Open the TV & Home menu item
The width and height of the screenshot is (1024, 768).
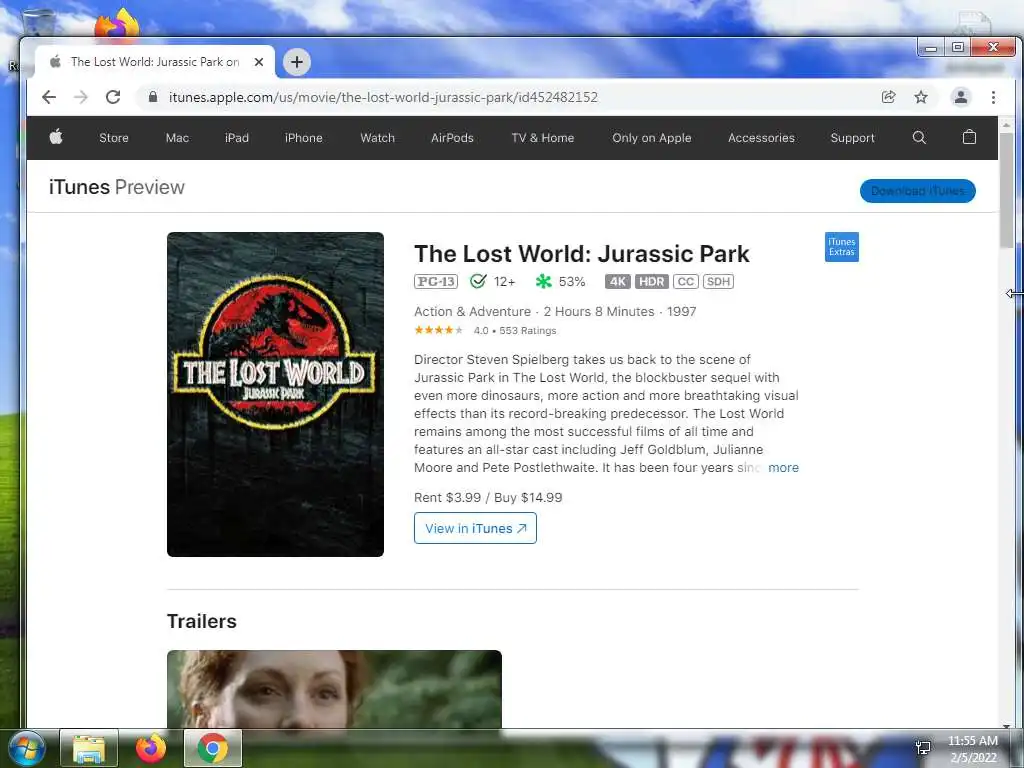(x=543, y=138)
